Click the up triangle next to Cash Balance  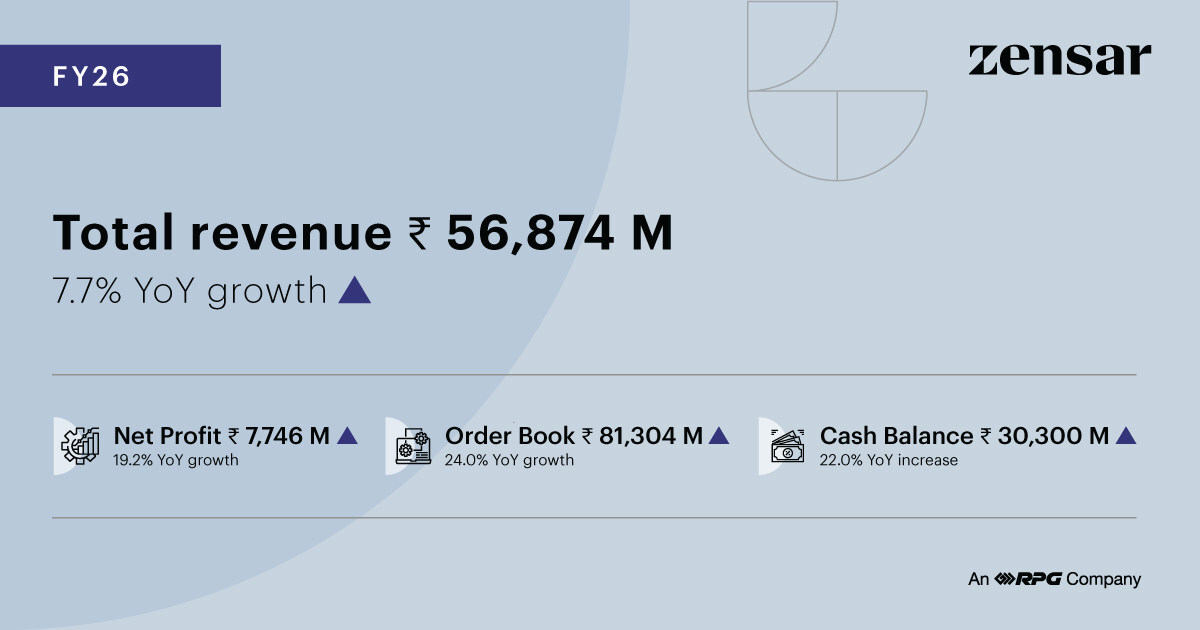pyautogui.click(x=1125, y=436)
